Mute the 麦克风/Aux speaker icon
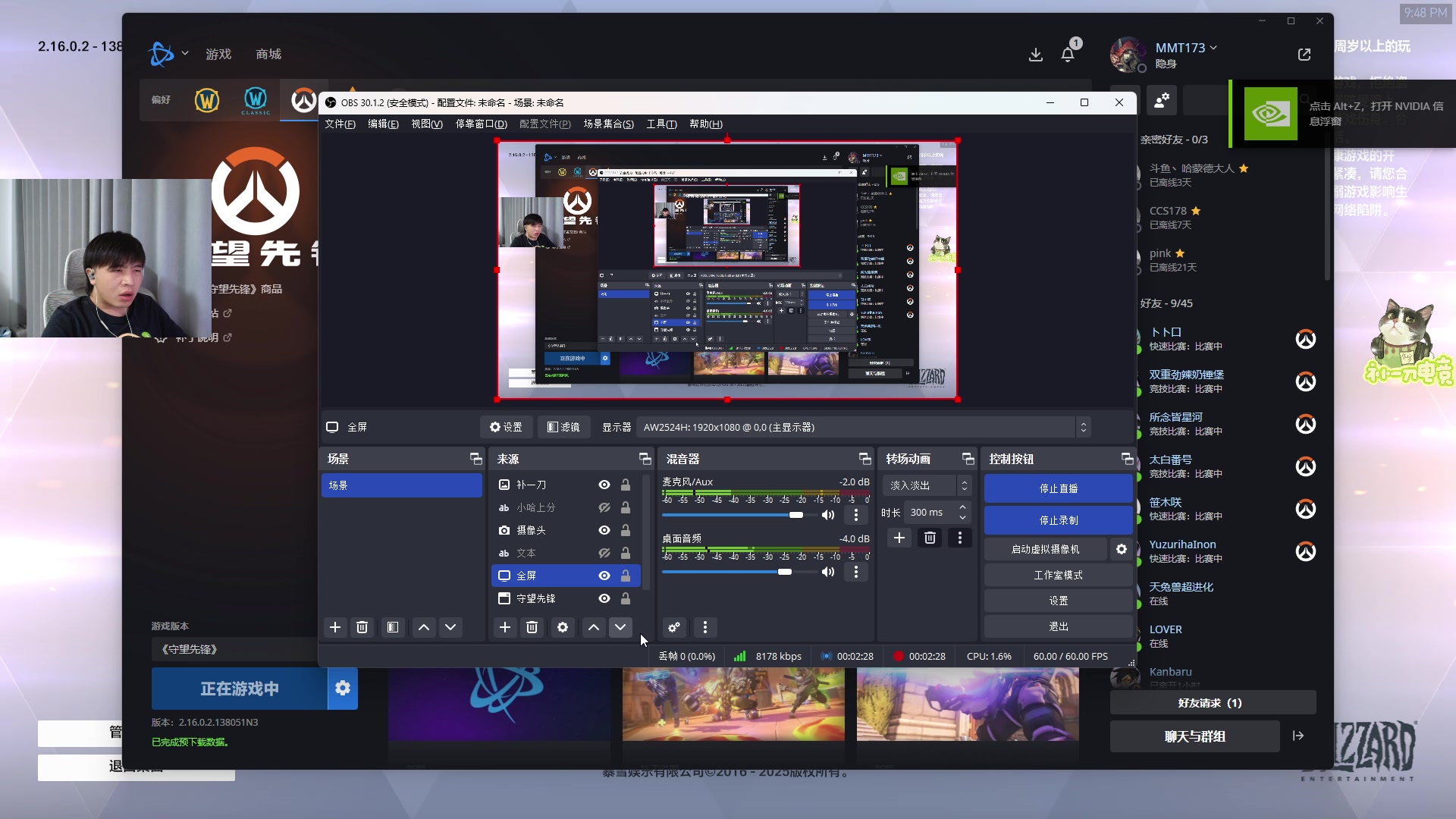The height and width of the screenshot is (819, 1456). click(x=828, y=515)
